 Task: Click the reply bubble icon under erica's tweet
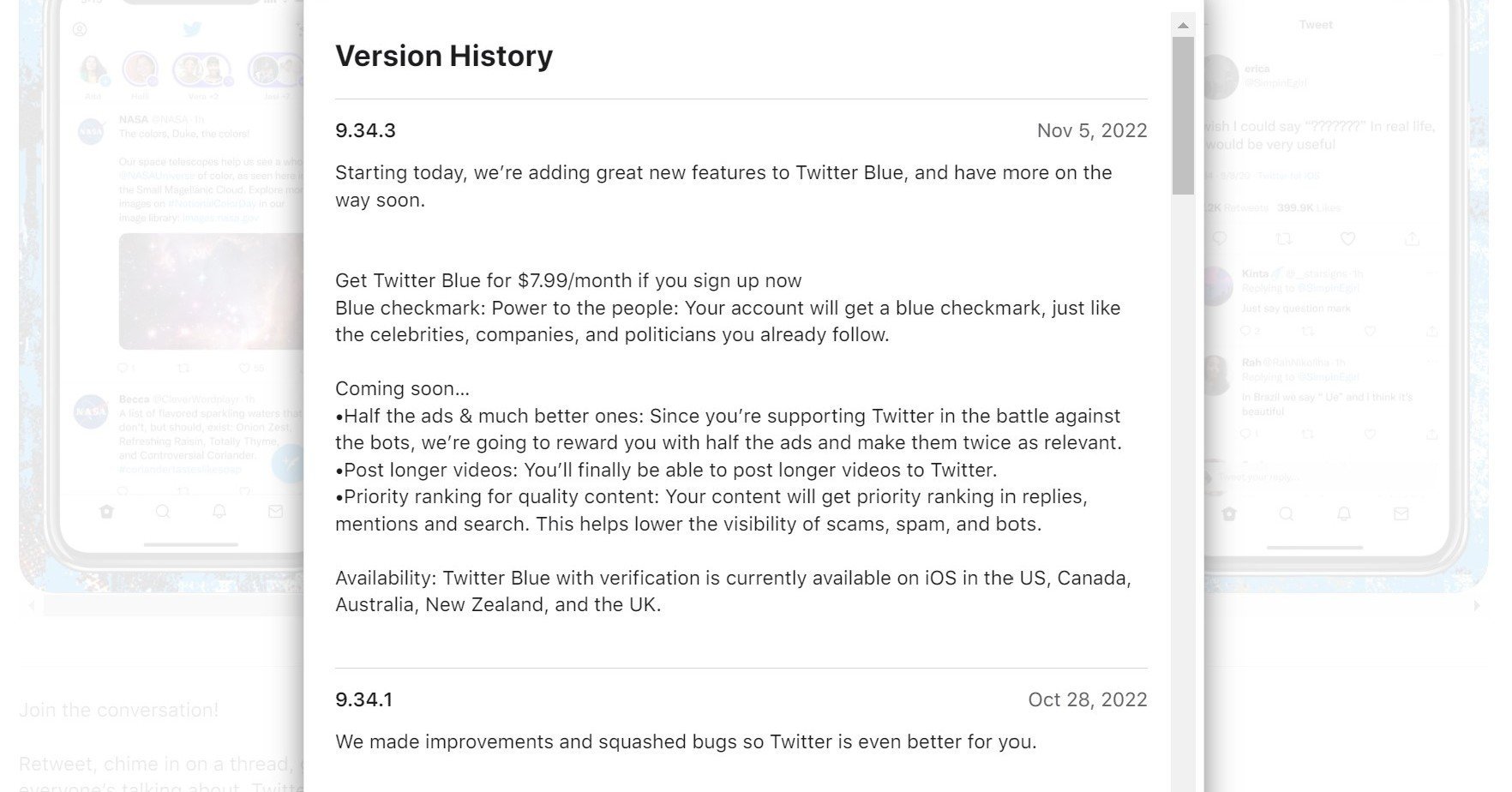(1219, 238)
